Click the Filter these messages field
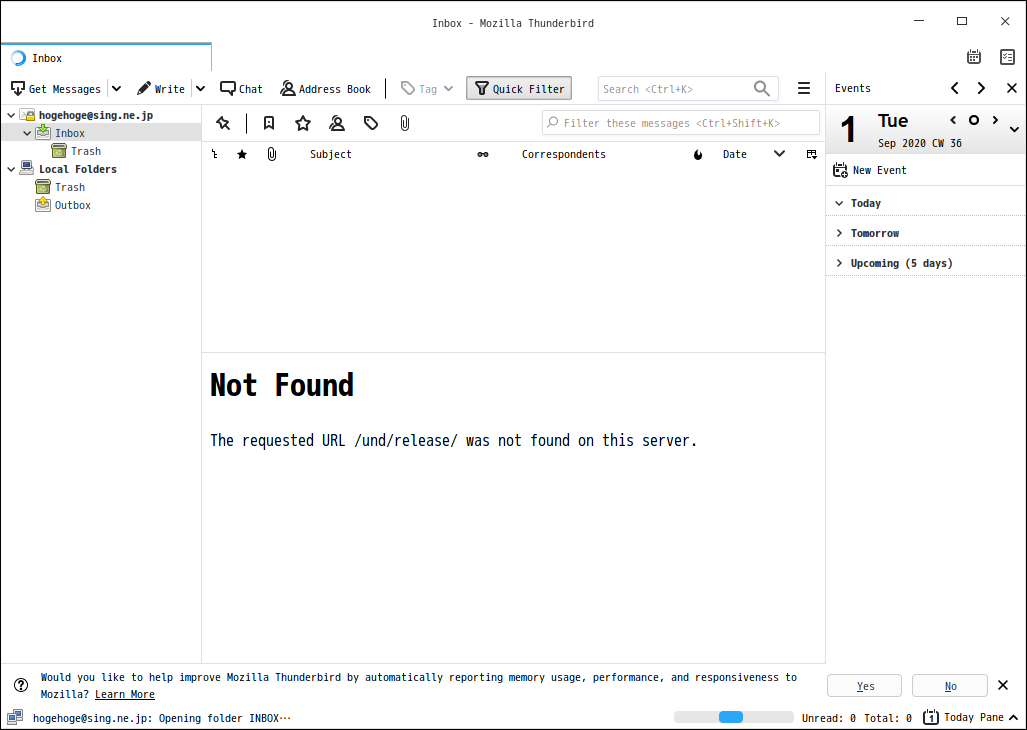The height and width of the screenshot is (730, 1027). click(681, 123)
